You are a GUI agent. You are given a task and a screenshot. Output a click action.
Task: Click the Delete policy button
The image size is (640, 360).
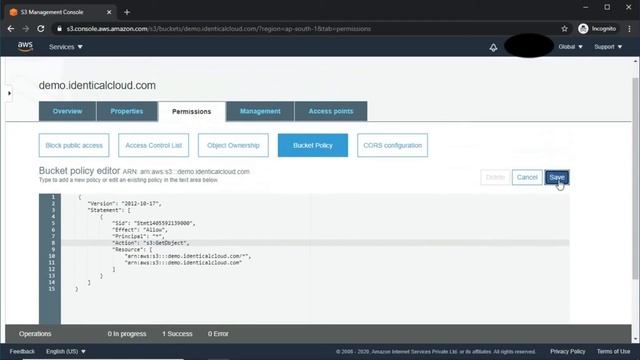[495, 177]
